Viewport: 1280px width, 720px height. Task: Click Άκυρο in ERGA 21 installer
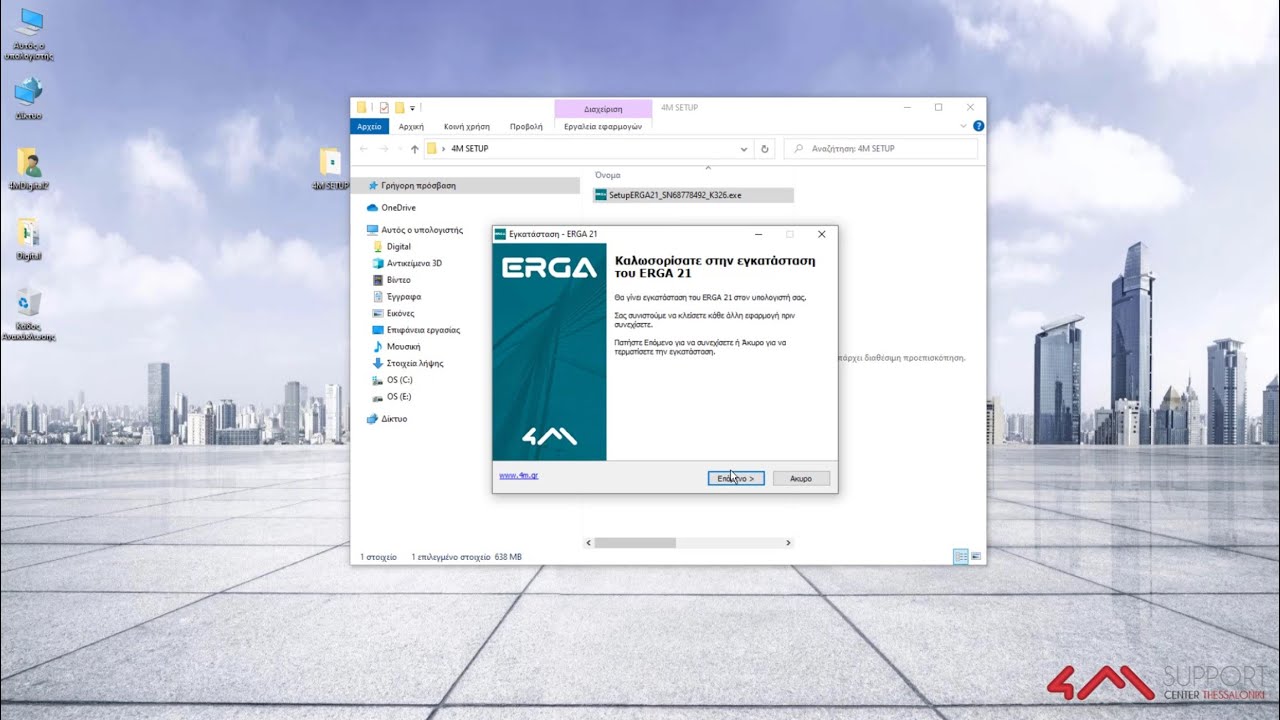click(x=801, y=479)
